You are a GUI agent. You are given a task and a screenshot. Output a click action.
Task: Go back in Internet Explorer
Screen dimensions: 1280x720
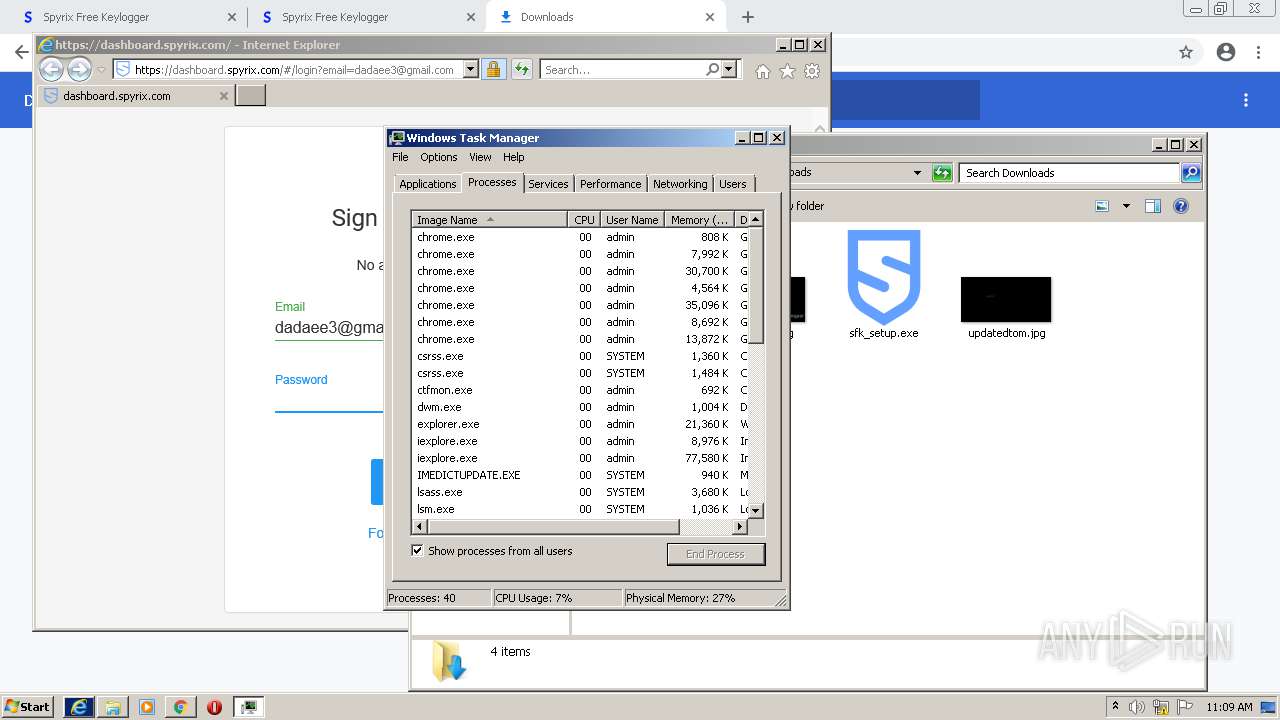[x=51, y=69]
